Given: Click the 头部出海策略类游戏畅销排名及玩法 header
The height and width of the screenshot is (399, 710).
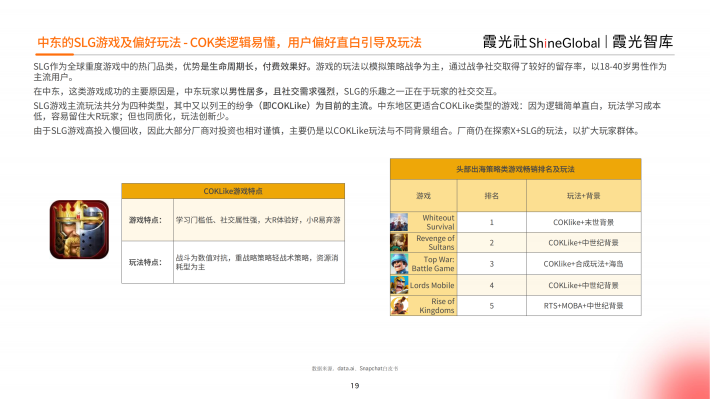Looking at the screenshot, I should point(515,169).
